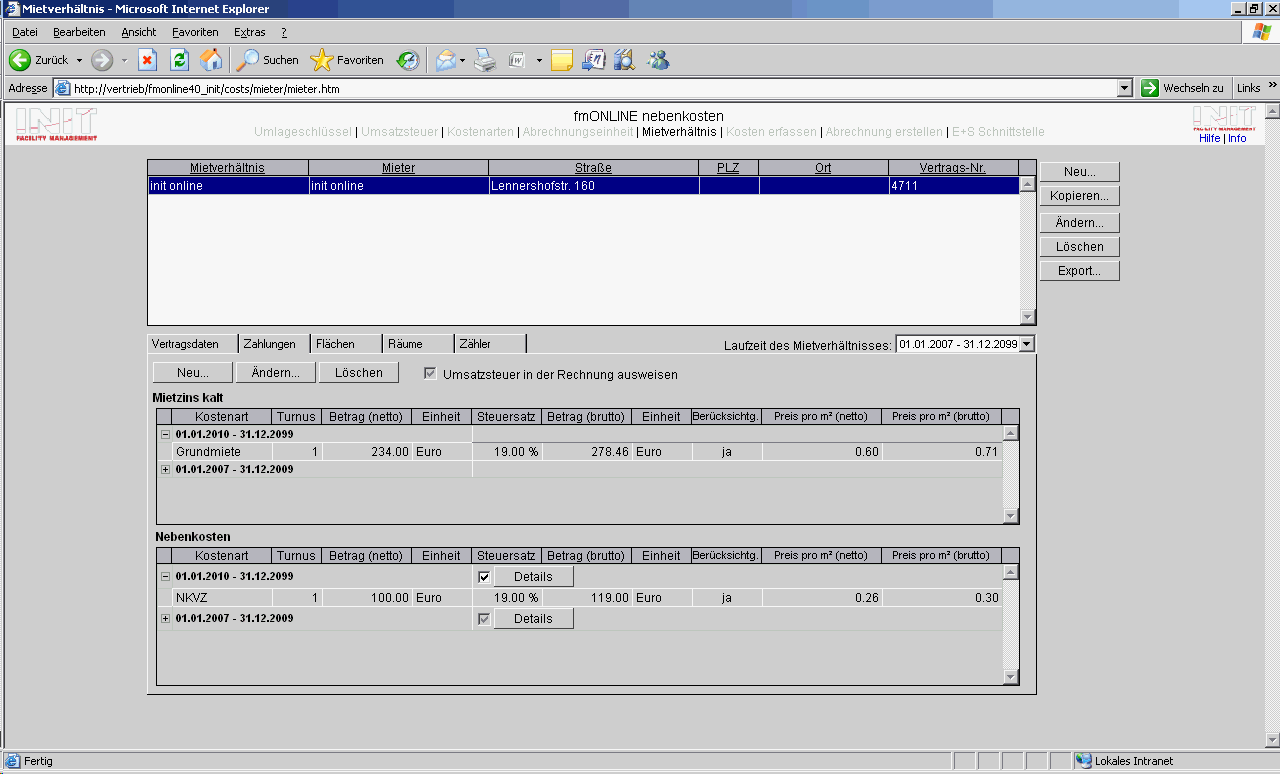
Task: Refresh the page with the green arrows icon
Action: coord(179,60)
